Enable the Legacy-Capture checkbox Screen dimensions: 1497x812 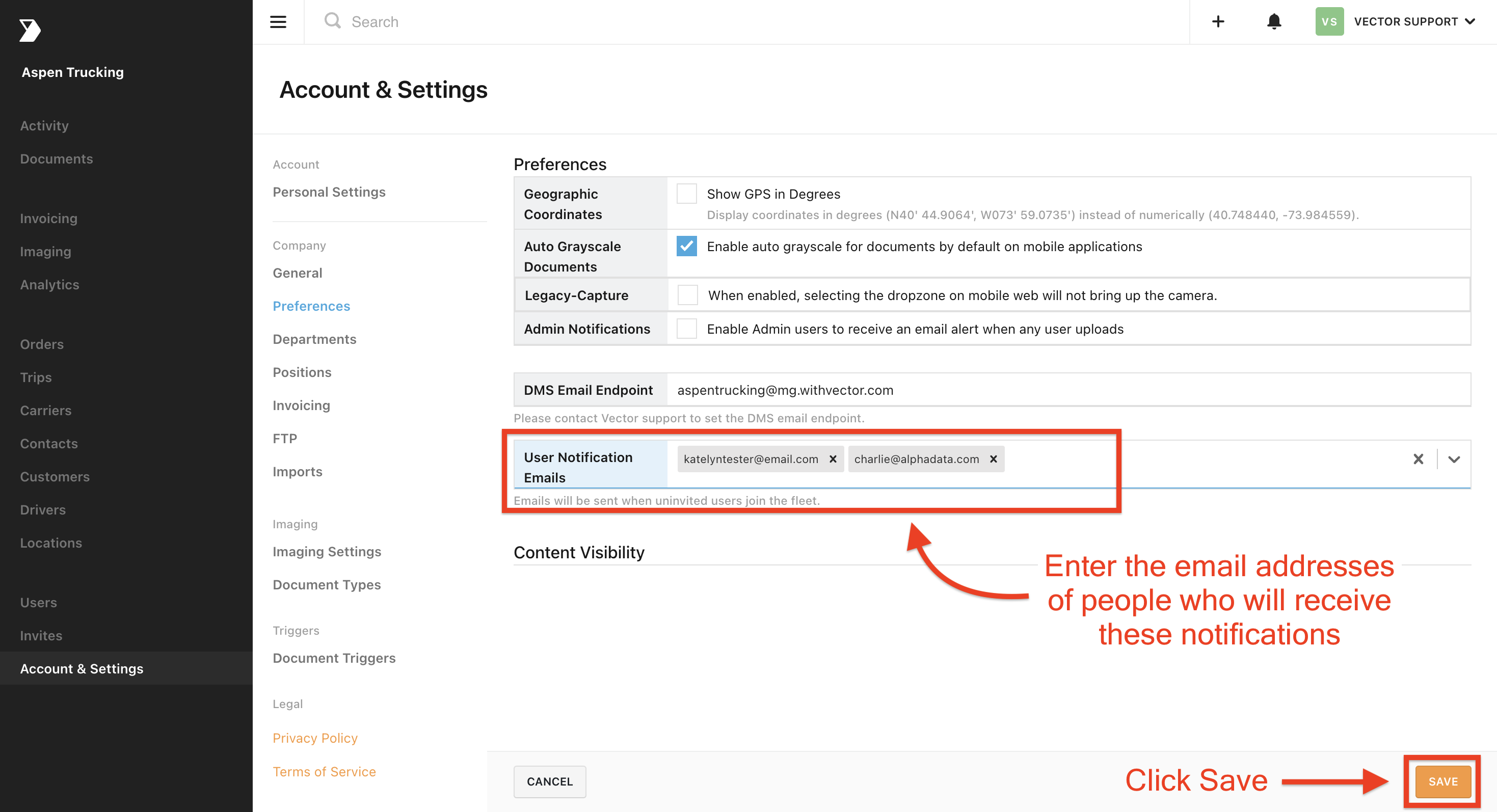(x=687, y=294)
